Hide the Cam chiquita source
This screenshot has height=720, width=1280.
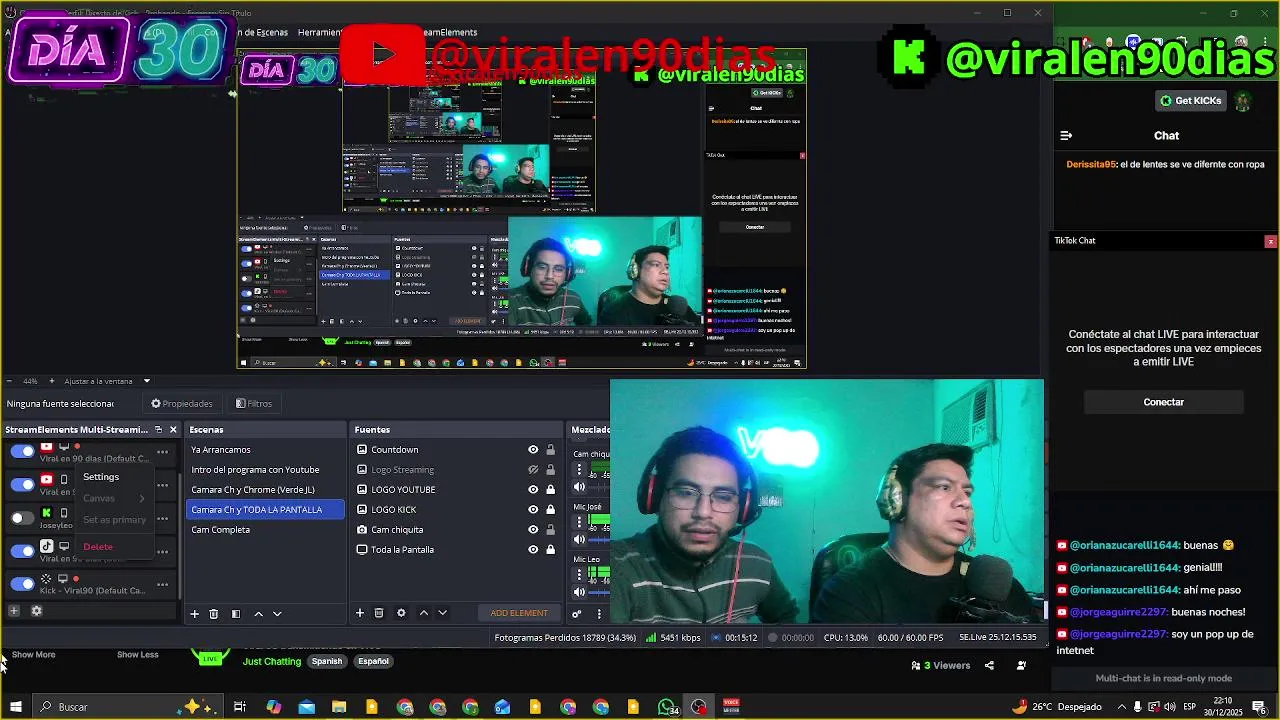(x=533, y=530)
